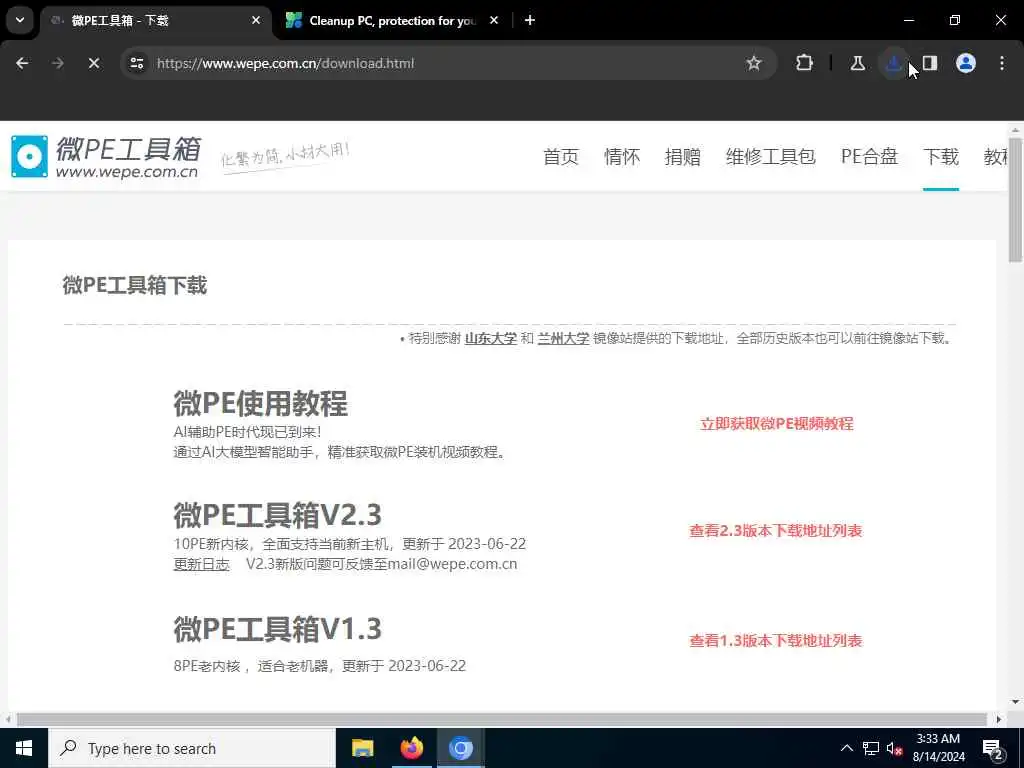Click the Chrome taskbar icon
Image resolution: width=1024 pixels, height=768 pixels.
point(460,748)
